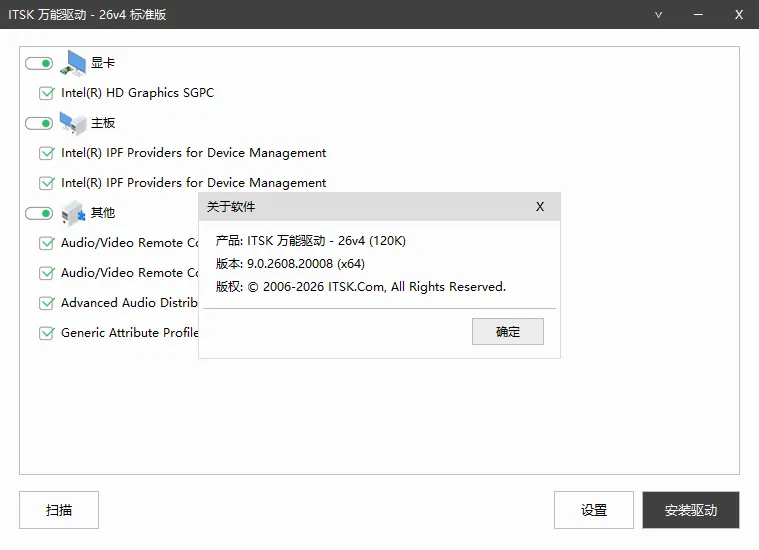Image resolution: width=759 pixels, height=550 pixels.
Task: Click the 其他 other devices category icon
Action: coord(73,213)
